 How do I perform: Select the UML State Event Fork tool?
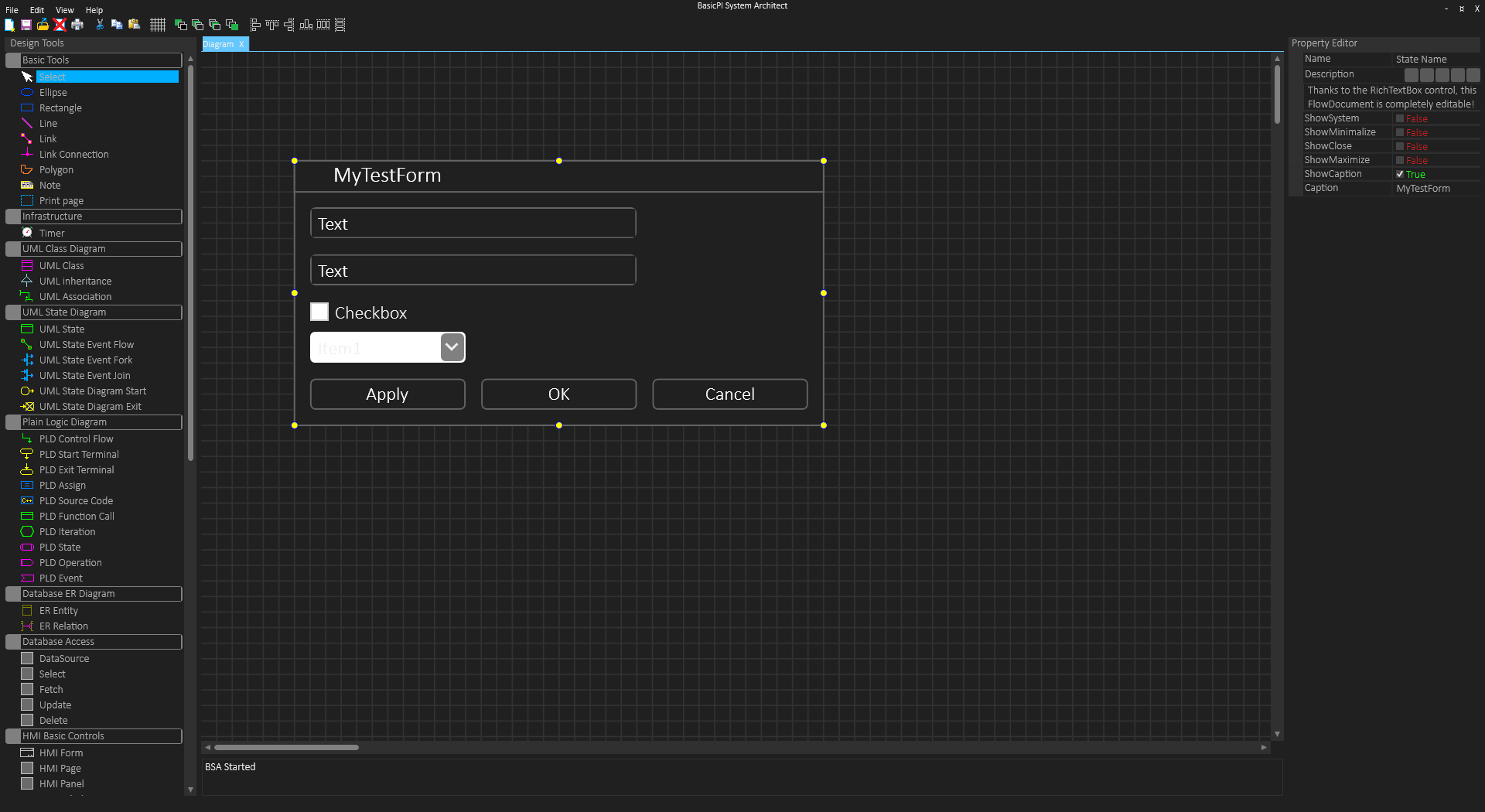click(86, 360)
